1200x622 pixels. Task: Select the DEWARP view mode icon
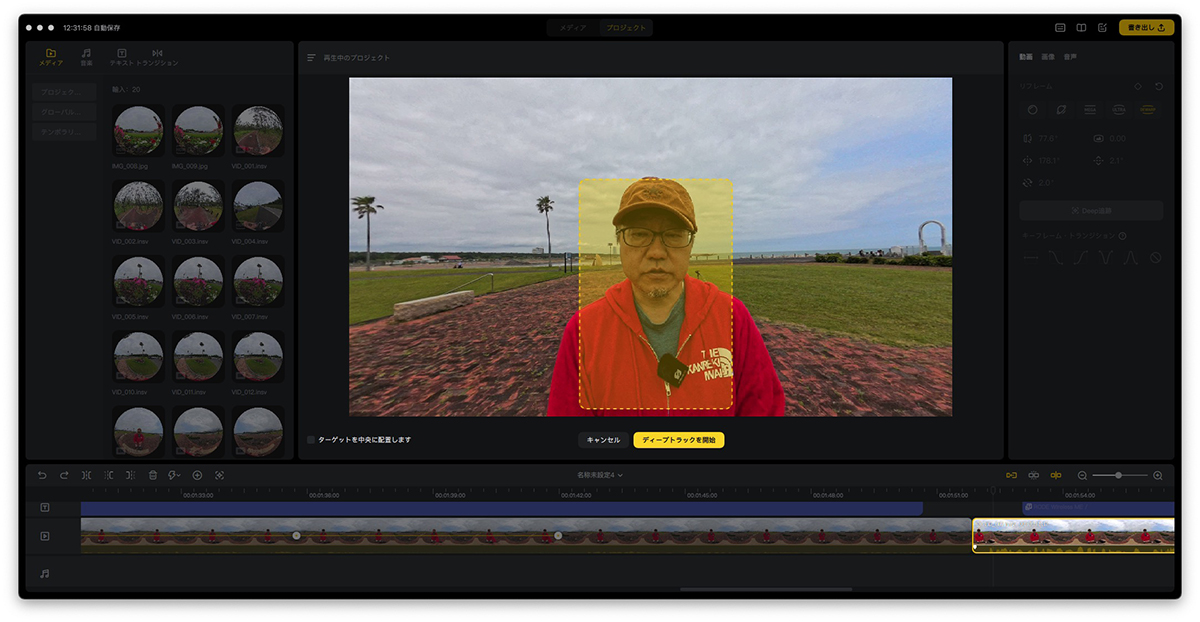pyautogui.click(x=1148, y=109)
